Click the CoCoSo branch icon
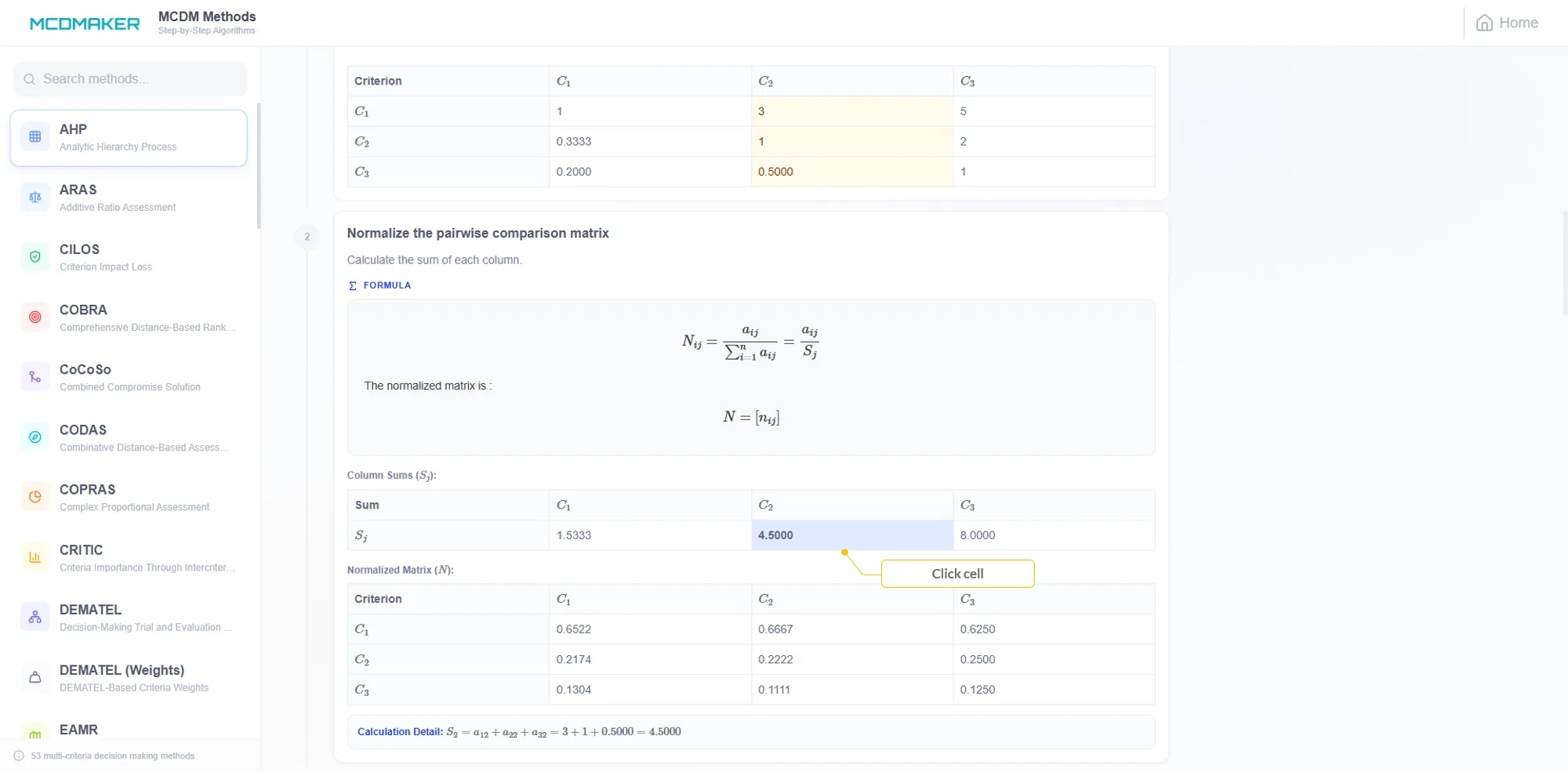Viewport: 1568px width, 772px height. click(x=35, y=377)
